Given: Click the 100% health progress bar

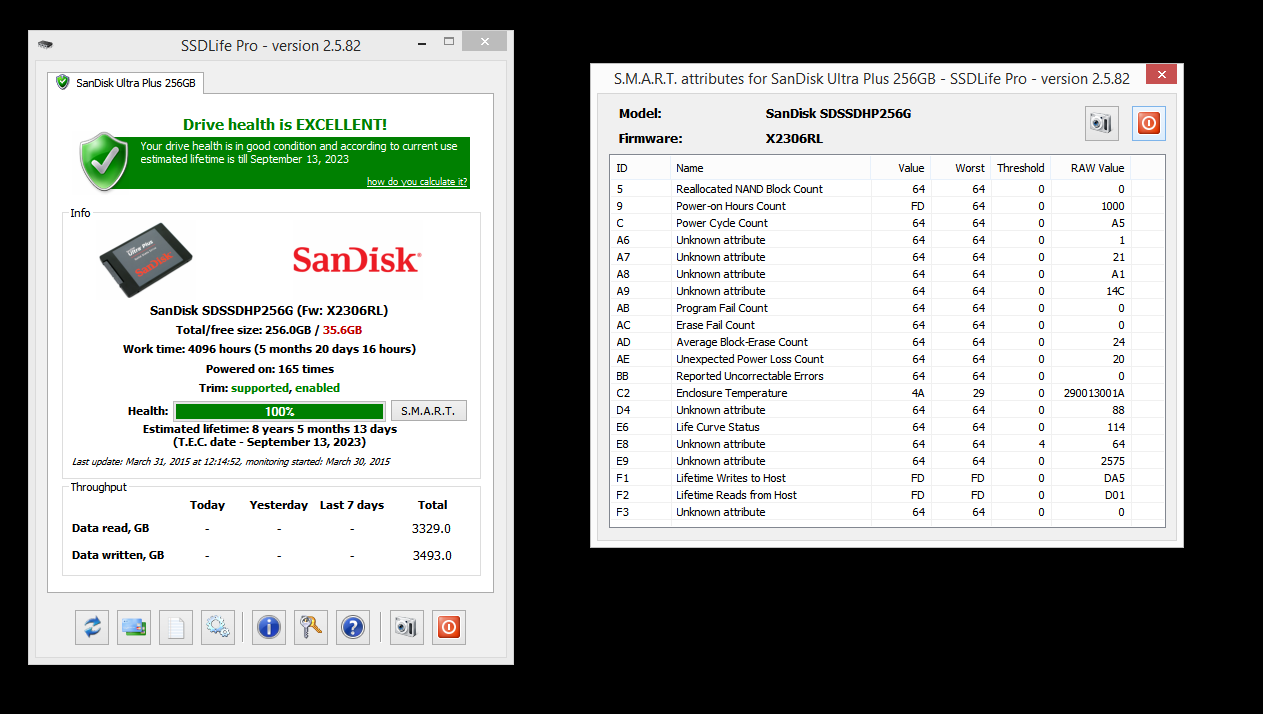Looking at the screenshot, I should [x=280, y=411].
